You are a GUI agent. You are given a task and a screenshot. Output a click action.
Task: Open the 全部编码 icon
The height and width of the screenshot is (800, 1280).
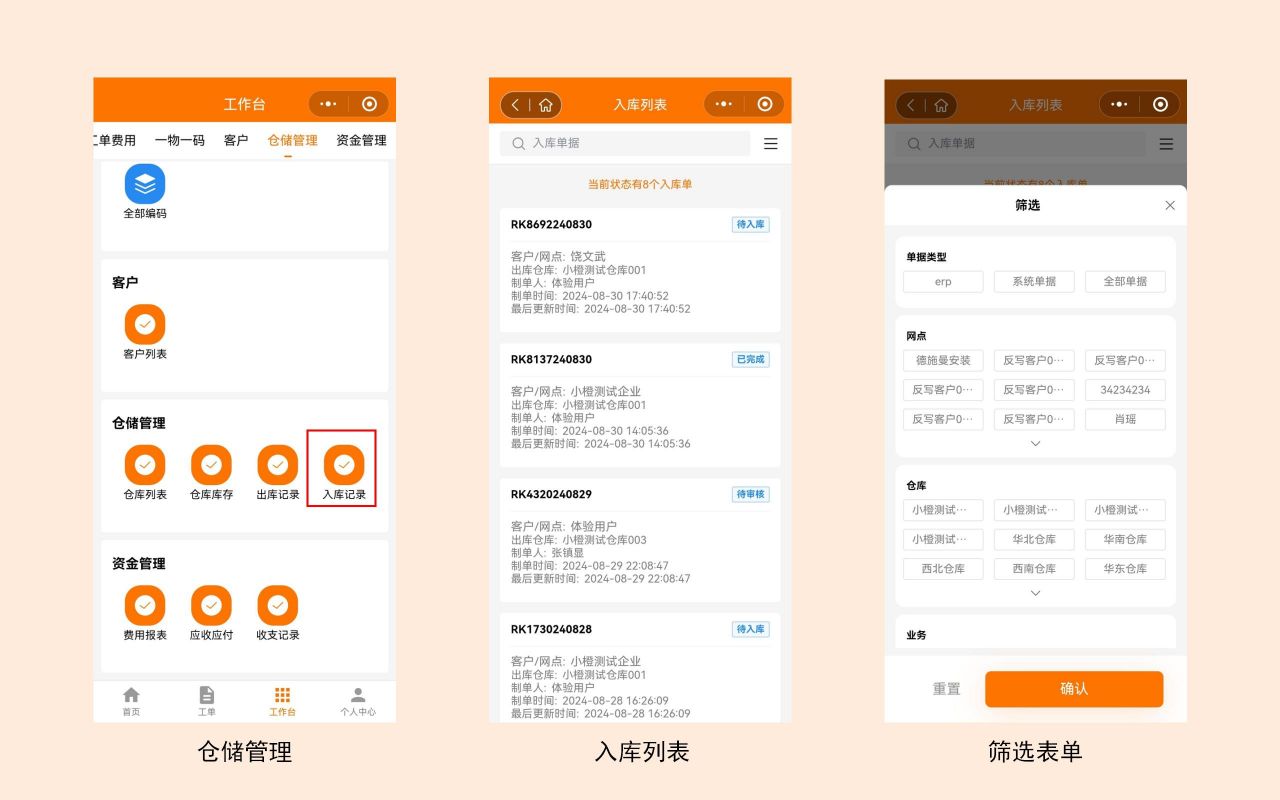tap(145, 184)
